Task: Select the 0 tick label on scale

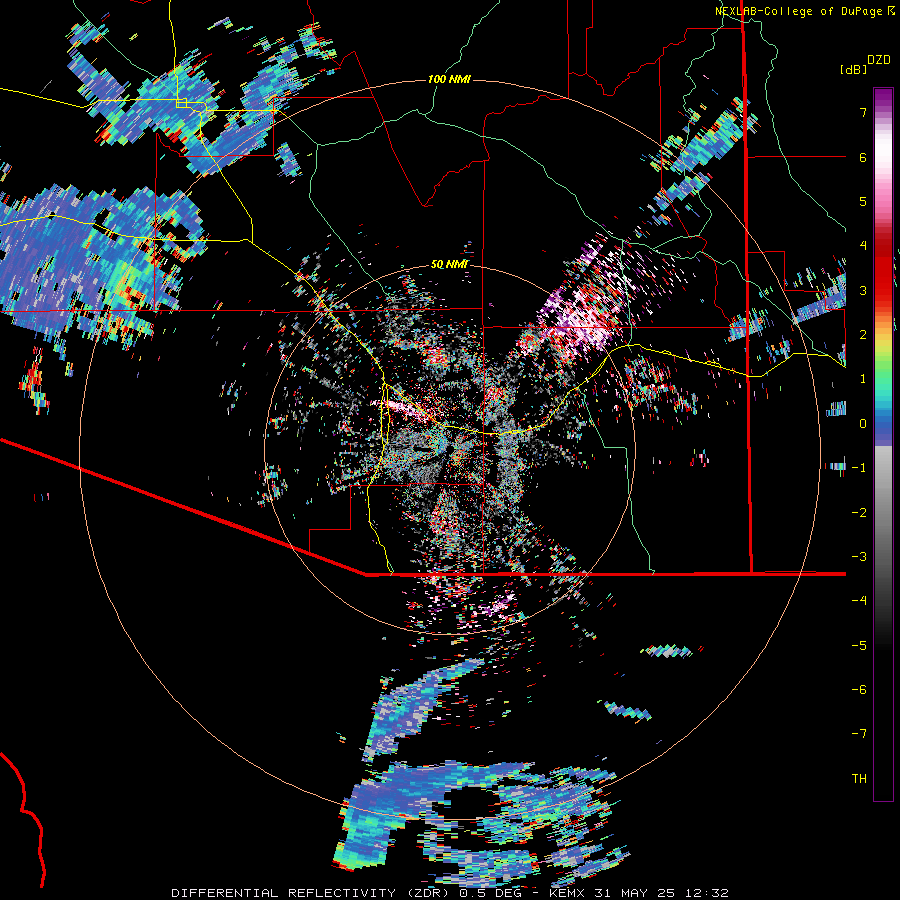Action: 863,424
